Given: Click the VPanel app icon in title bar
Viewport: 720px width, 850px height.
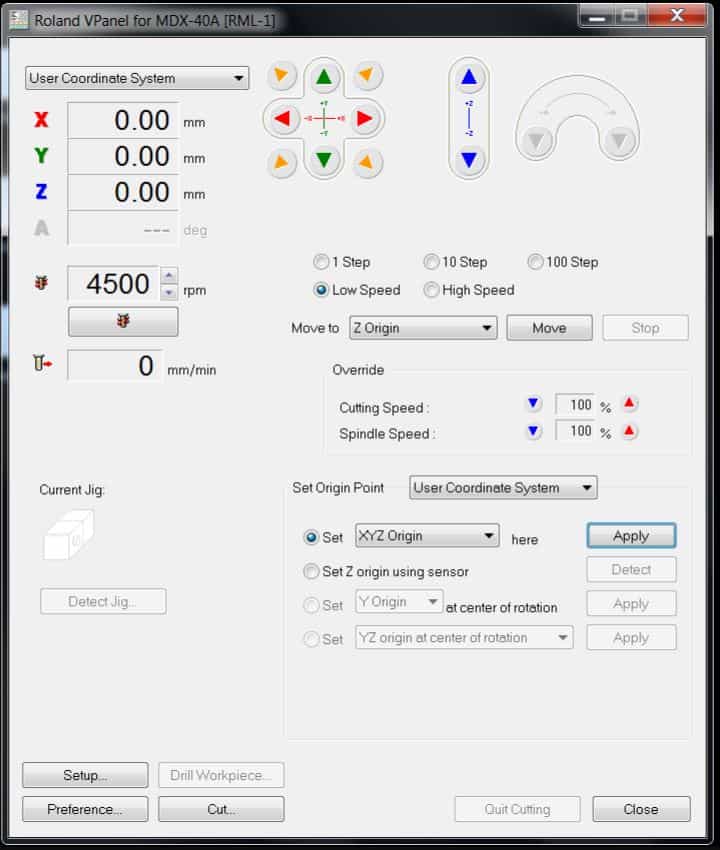Looking at the screenshot, I should pos(19,20).
